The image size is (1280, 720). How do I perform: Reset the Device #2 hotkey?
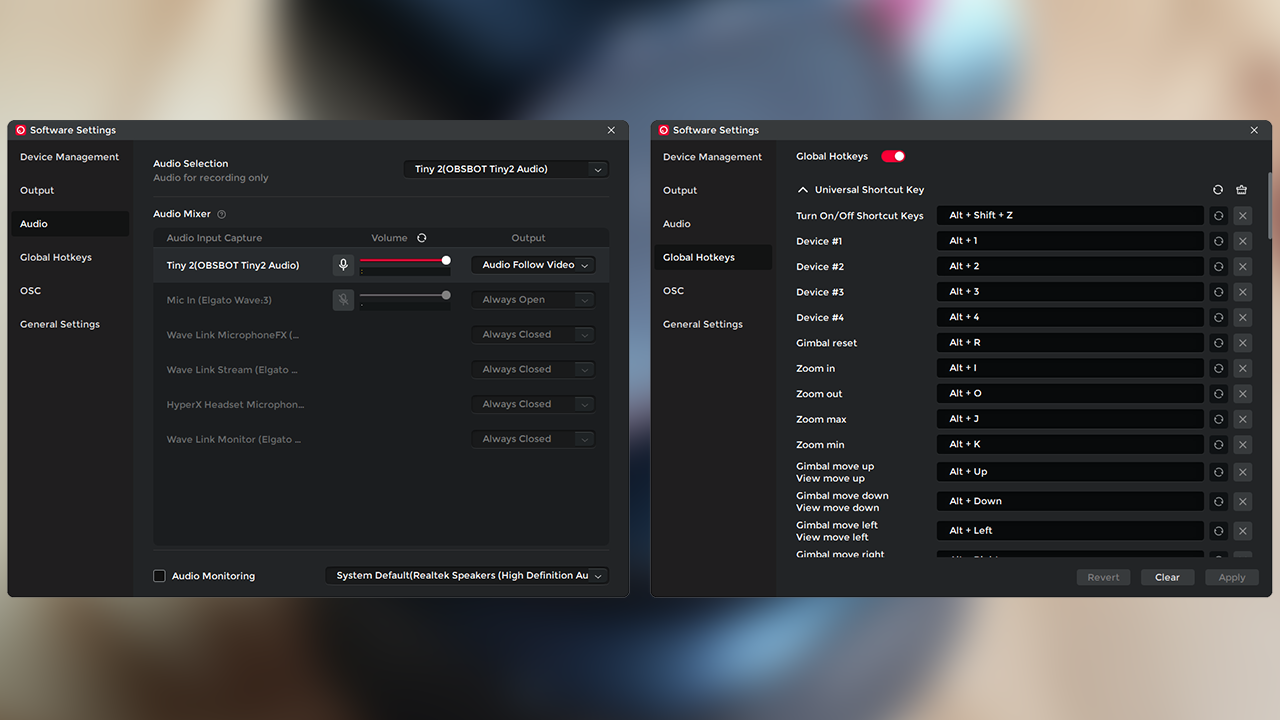pyautogui.click(x=1218, y=267)
